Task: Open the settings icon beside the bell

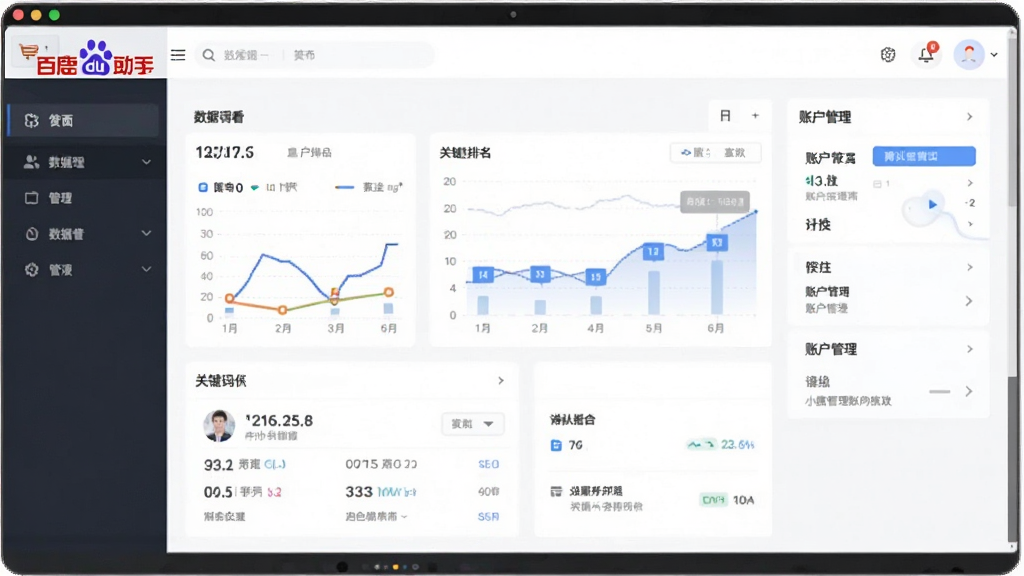Action: pos(888,55)
